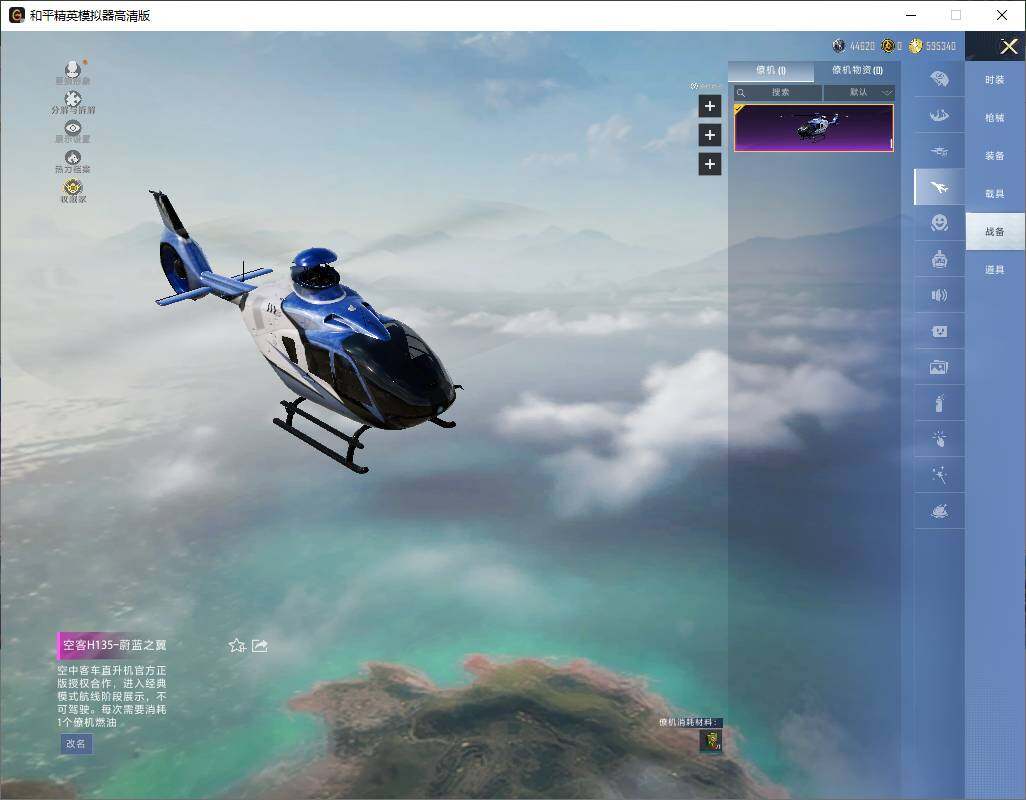Switch to the 僚机物资 (0) tab
1026x800 pixels.
(857, 70)
